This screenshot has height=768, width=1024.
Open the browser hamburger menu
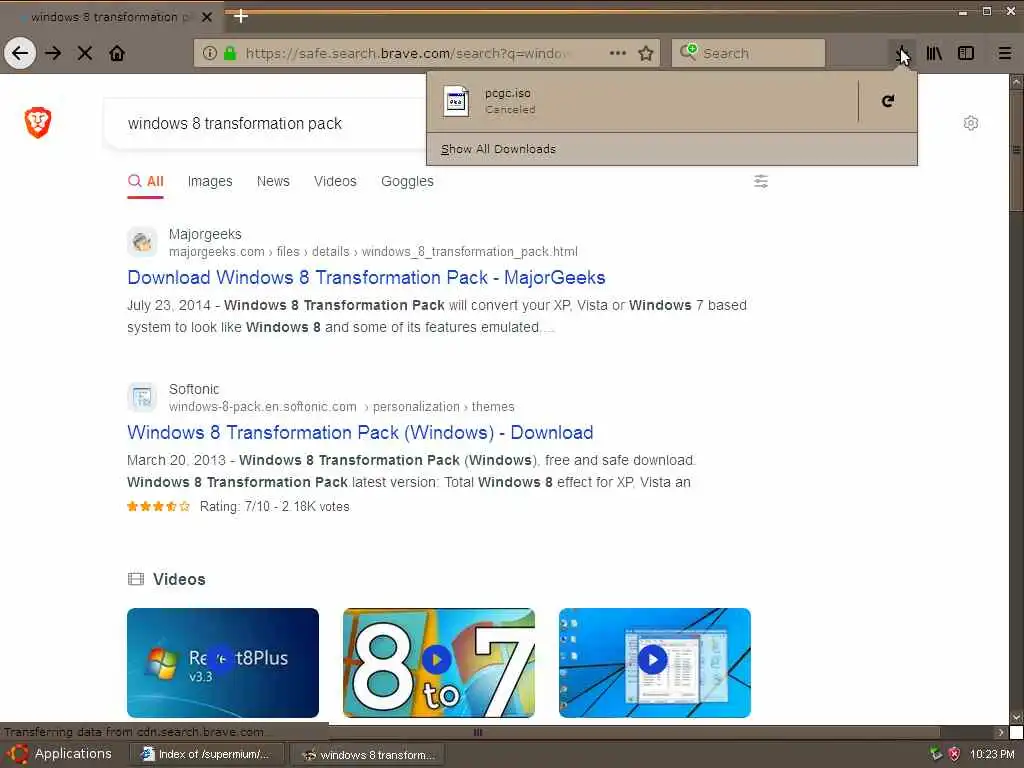pyautogui.click(x=1005, y=53)
